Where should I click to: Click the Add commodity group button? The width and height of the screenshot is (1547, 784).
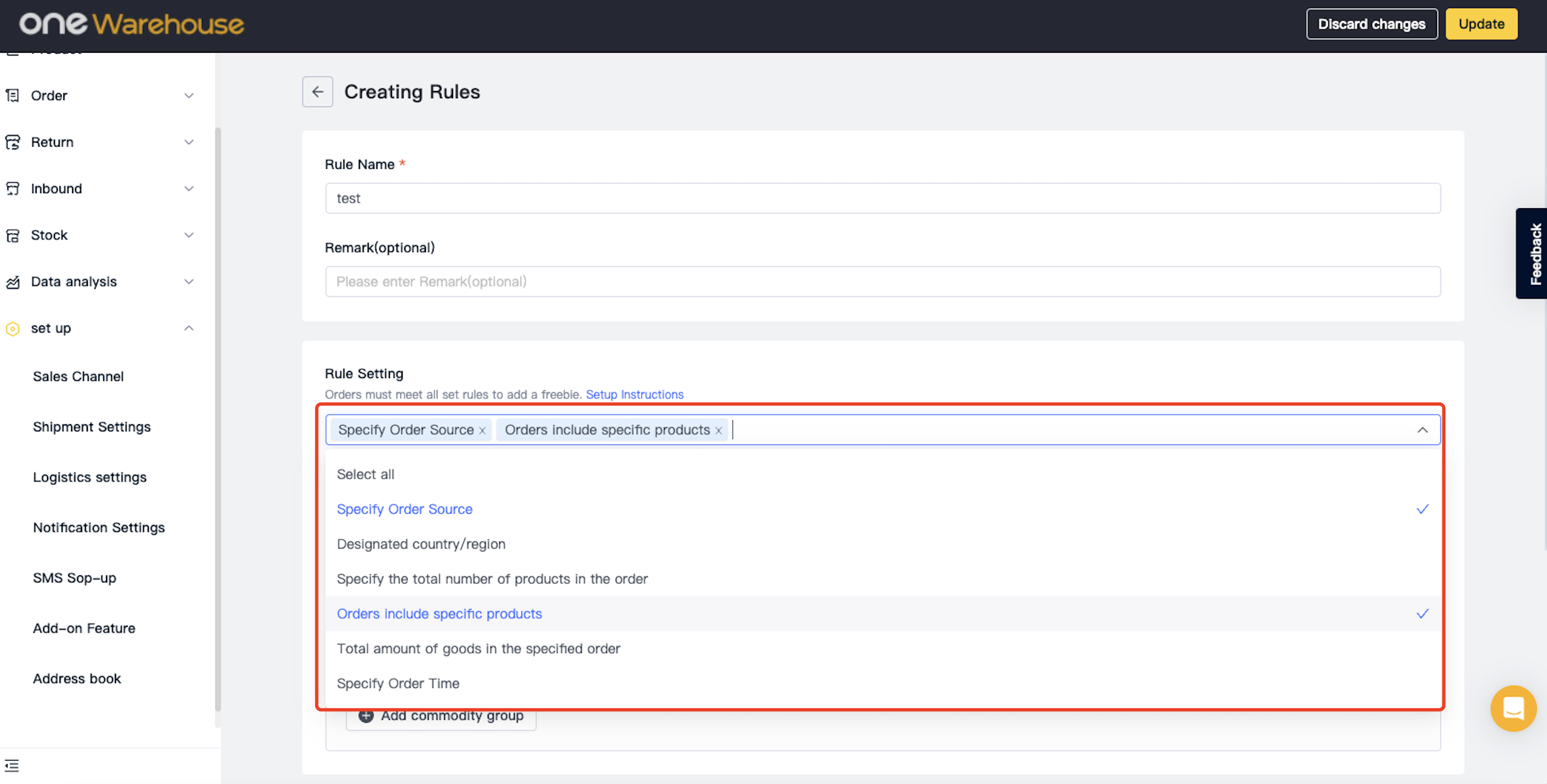[441, 716]
